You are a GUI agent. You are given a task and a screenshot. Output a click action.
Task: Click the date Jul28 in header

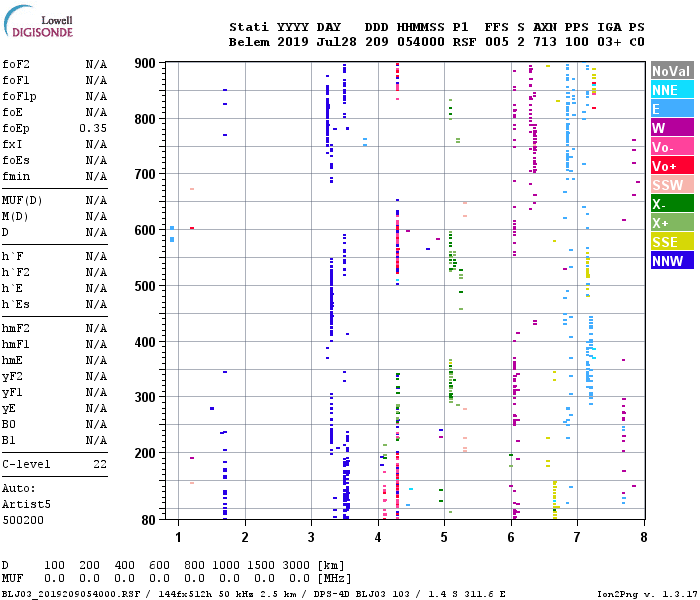(337, 42)
